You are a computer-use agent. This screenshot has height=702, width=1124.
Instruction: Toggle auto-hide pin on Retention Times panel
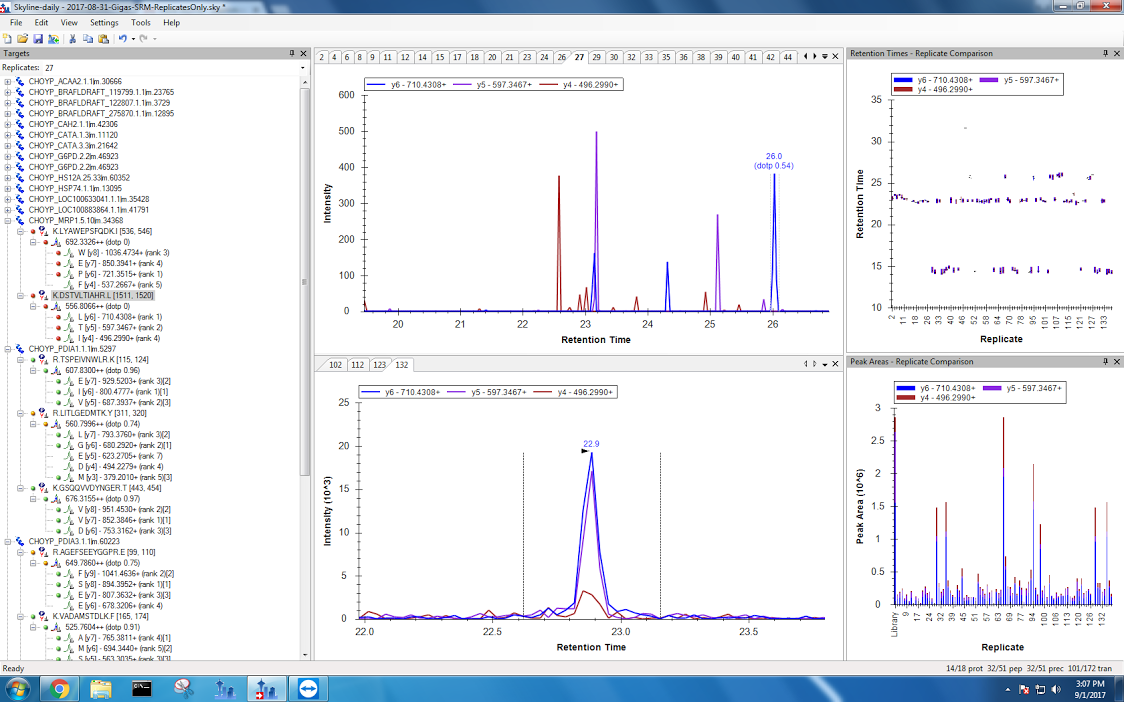coord(1103,53)
